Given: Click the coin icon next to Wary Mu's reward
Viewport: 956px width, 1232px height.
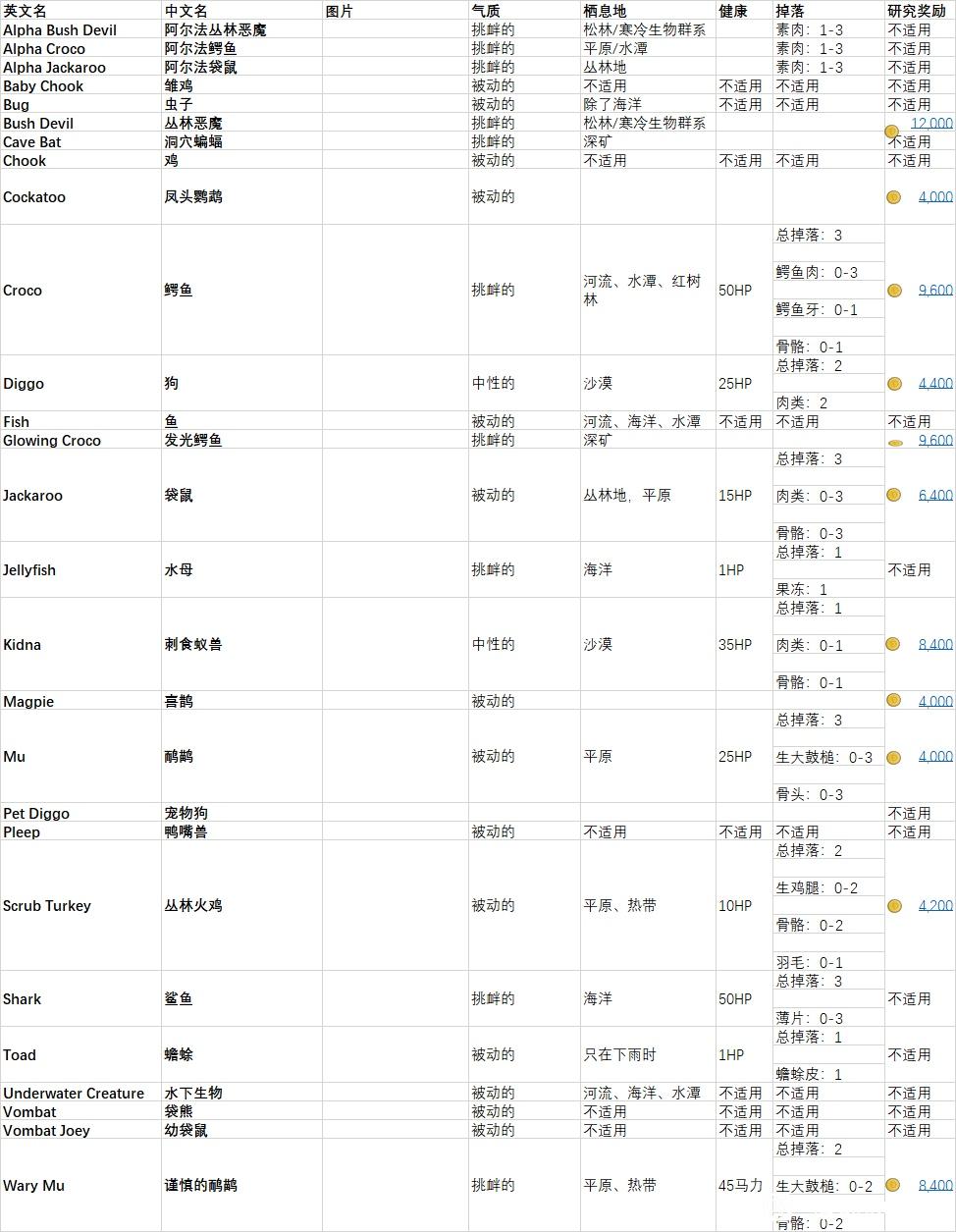Looking at the screenshot, I should point(893,1185).
